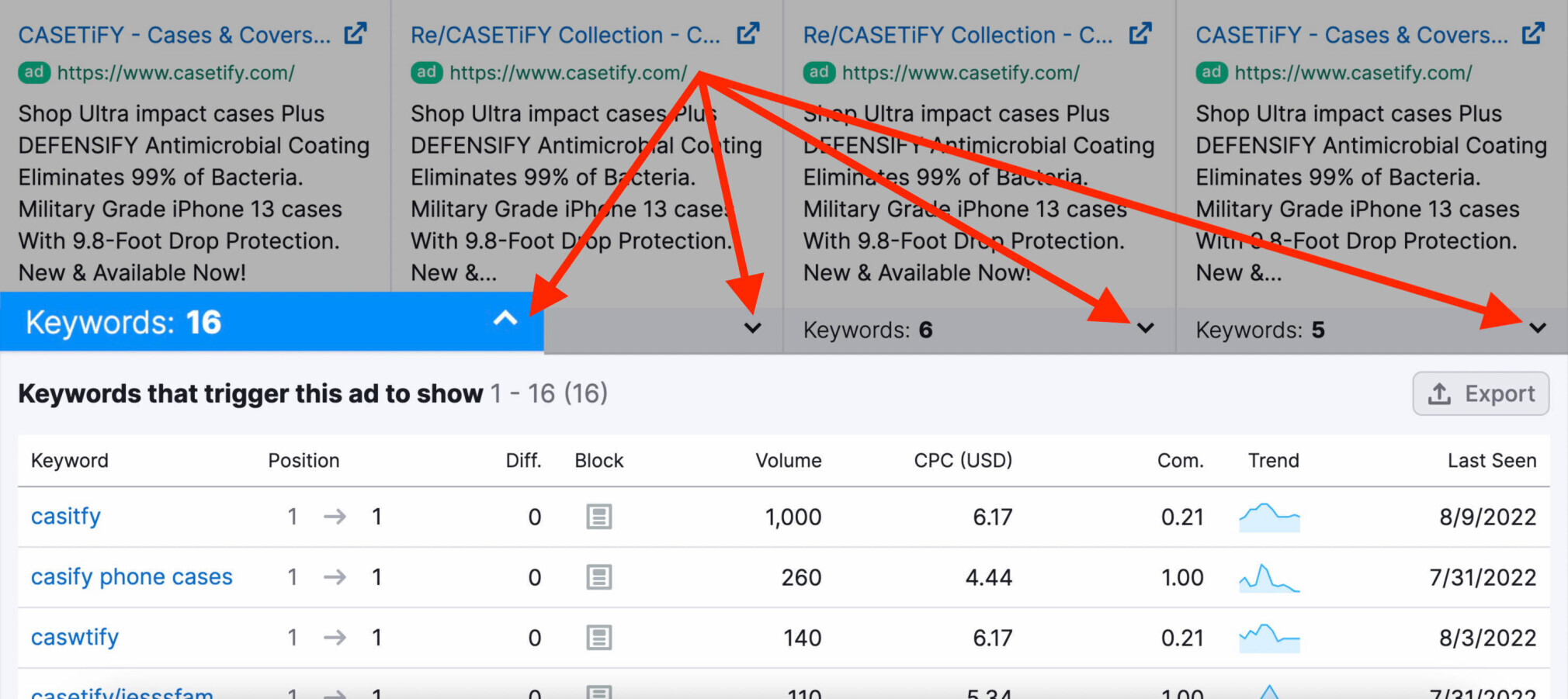Select volume value 1,000 for casitfy
This screenshot has height=699, width=1568.
793,517
